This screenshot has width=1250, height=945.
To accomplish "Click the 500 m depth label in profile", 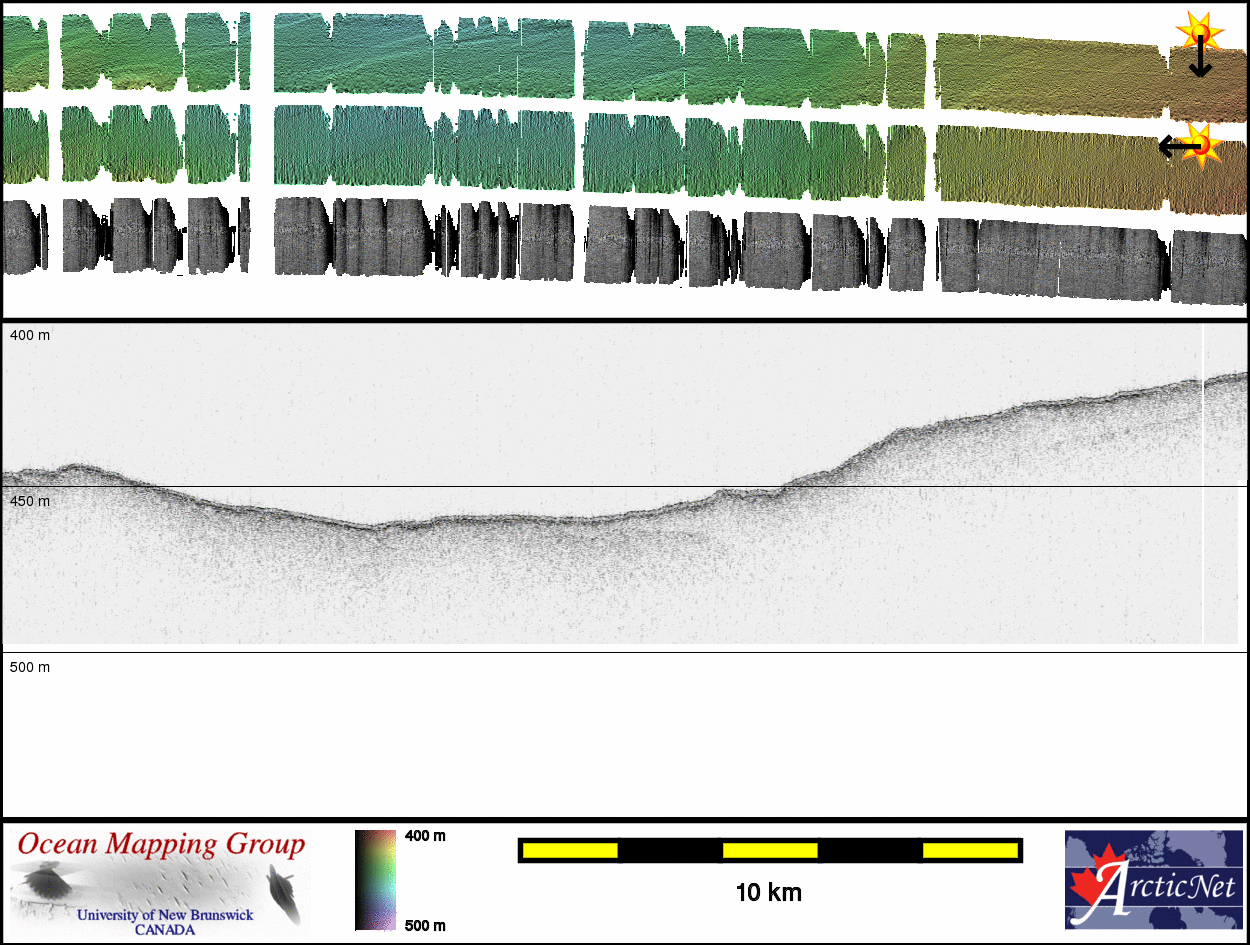I will pos(30,667).
